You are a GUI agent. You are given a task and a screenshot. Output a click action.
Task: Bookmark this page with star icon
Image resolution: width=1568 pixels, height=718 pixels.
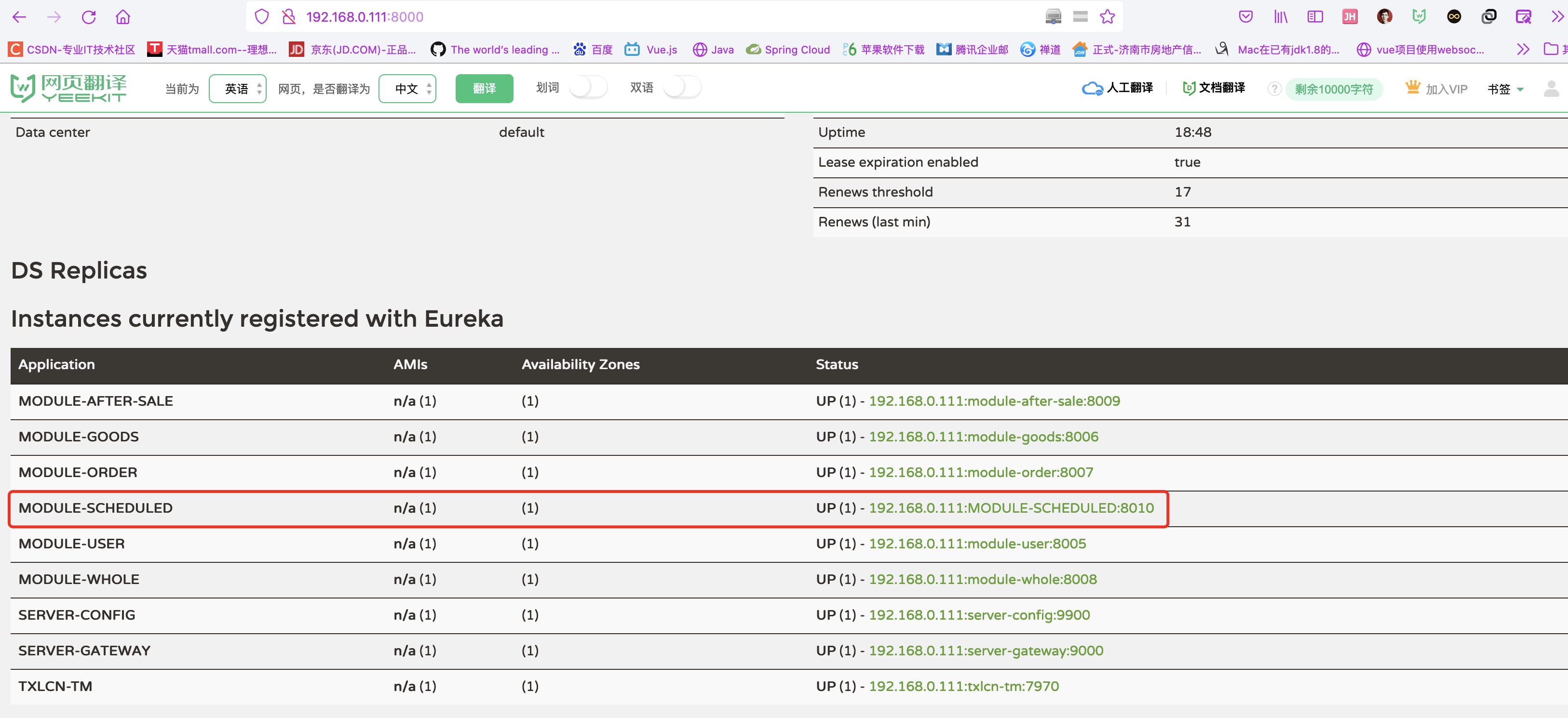pyautogui.click(x=1107, y=17)
